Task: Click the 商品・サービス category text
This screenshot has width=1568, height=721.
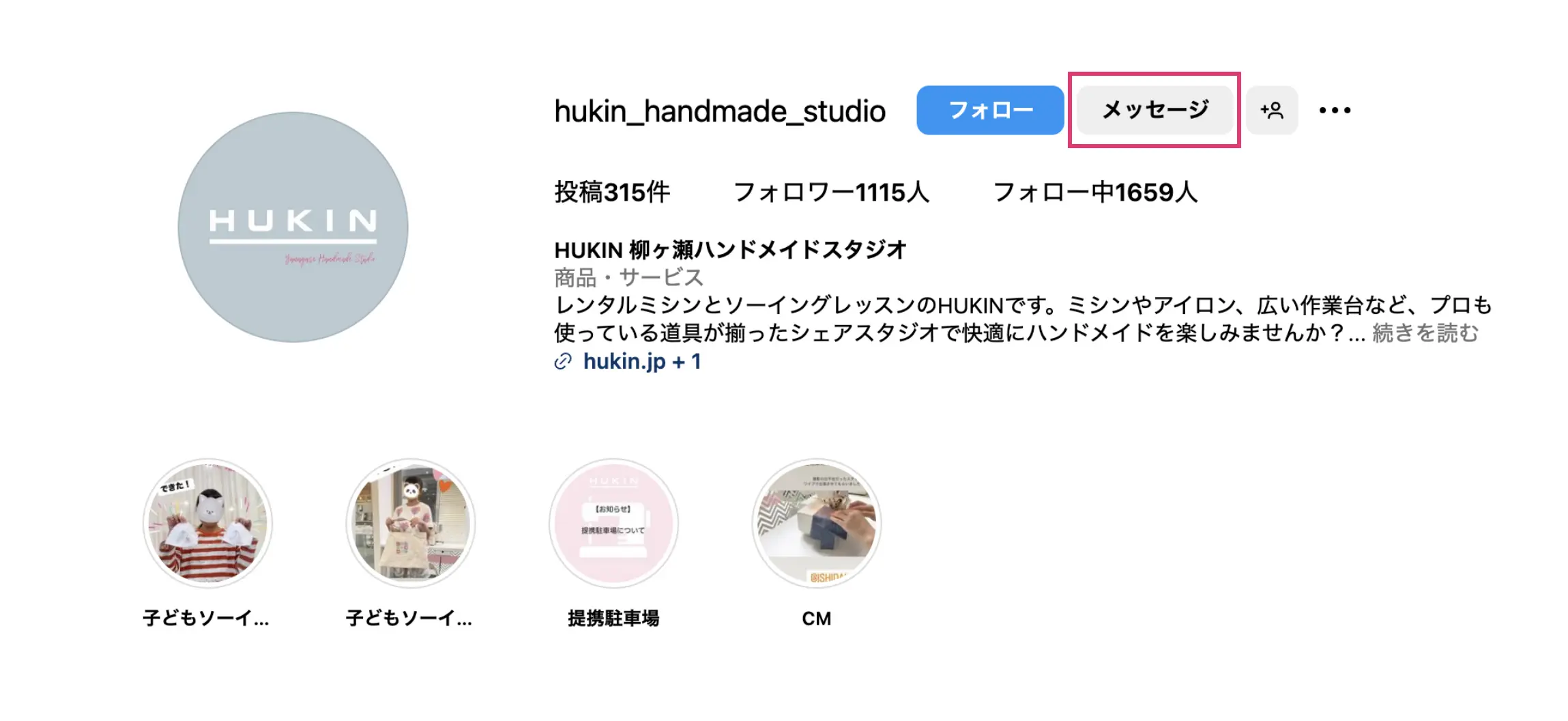Action: [x=628, y=278]
